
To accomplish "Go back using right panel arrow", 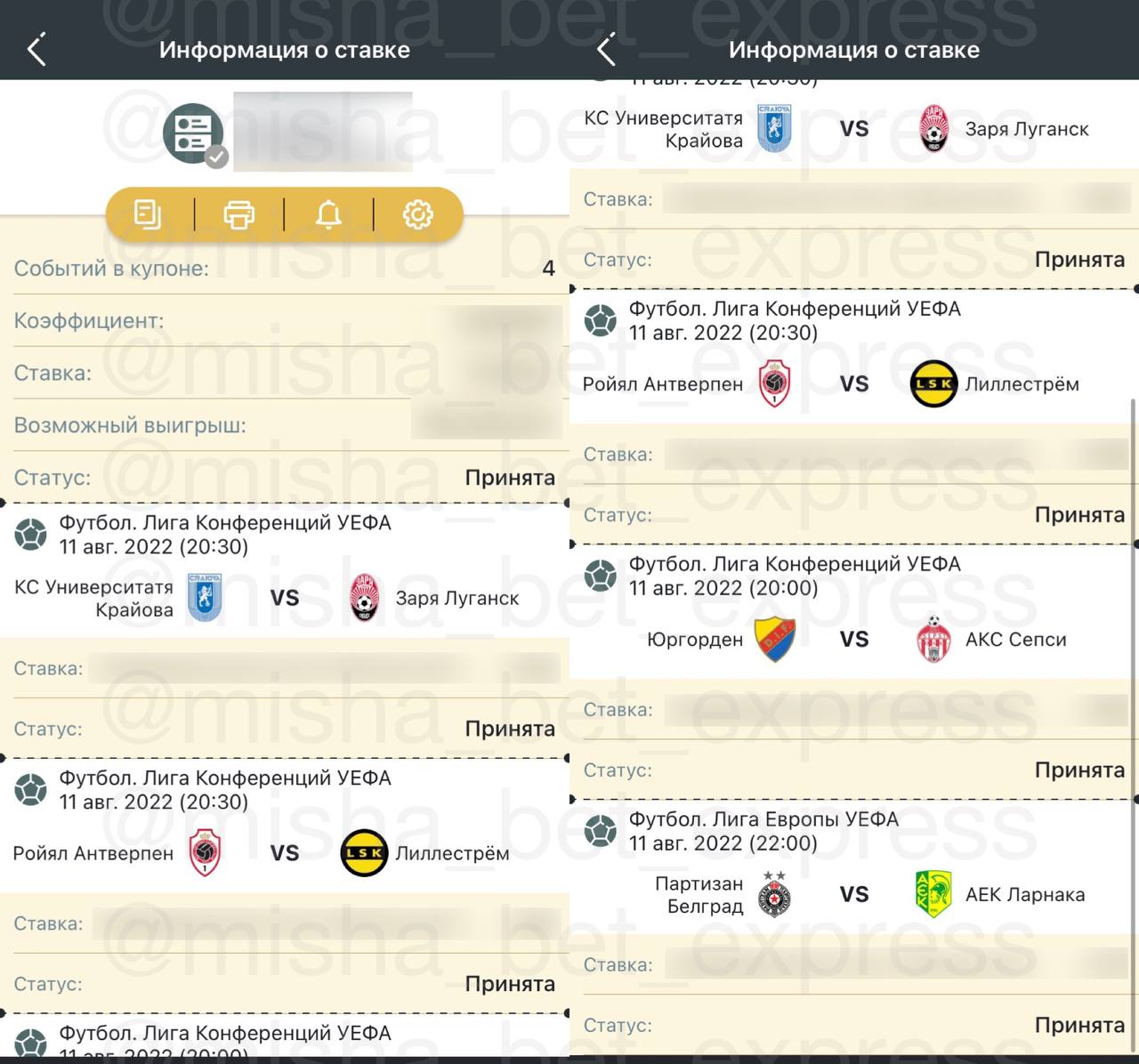I will (x=606, y=50).
